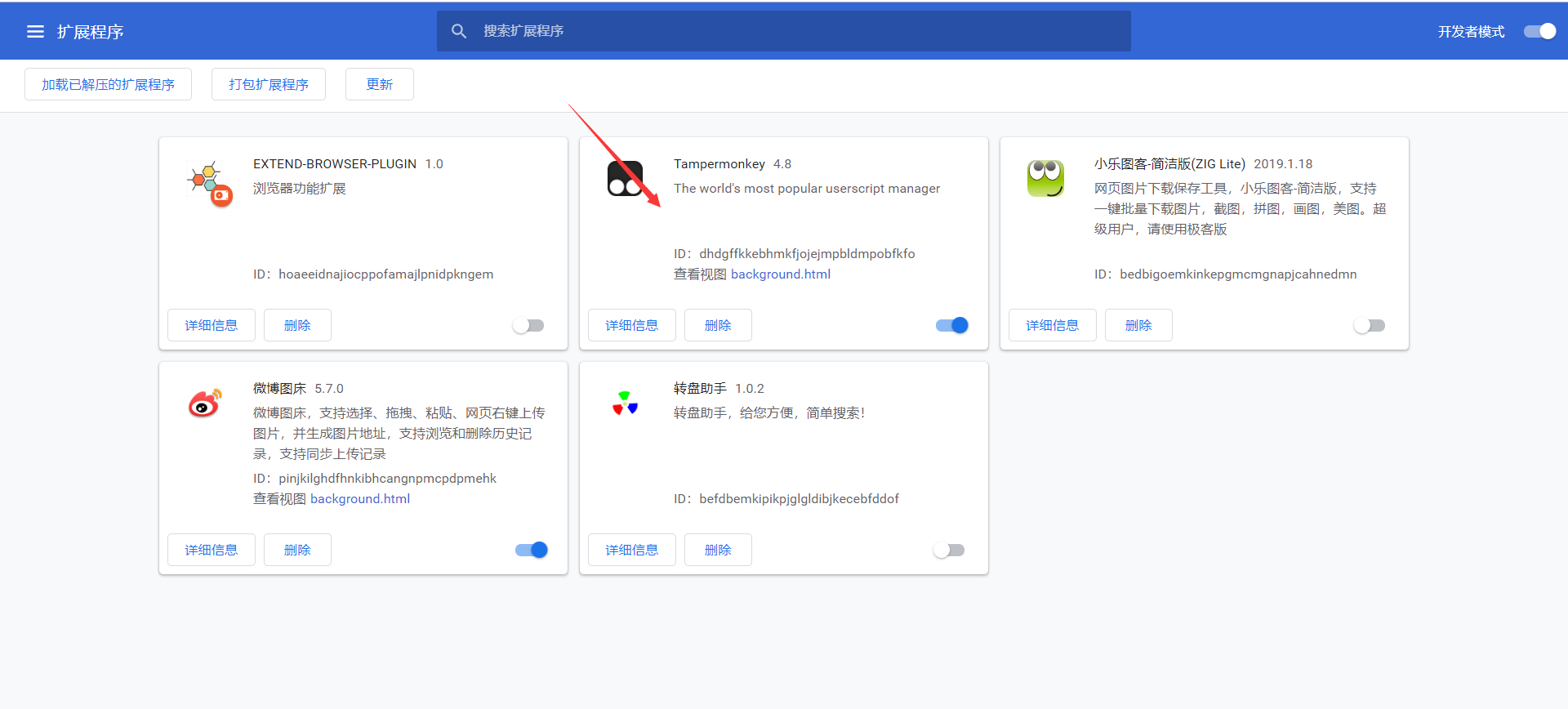1568x709 pixels.
Task: Click the 开发者模式 label text
Action: tap(1471, 32)
